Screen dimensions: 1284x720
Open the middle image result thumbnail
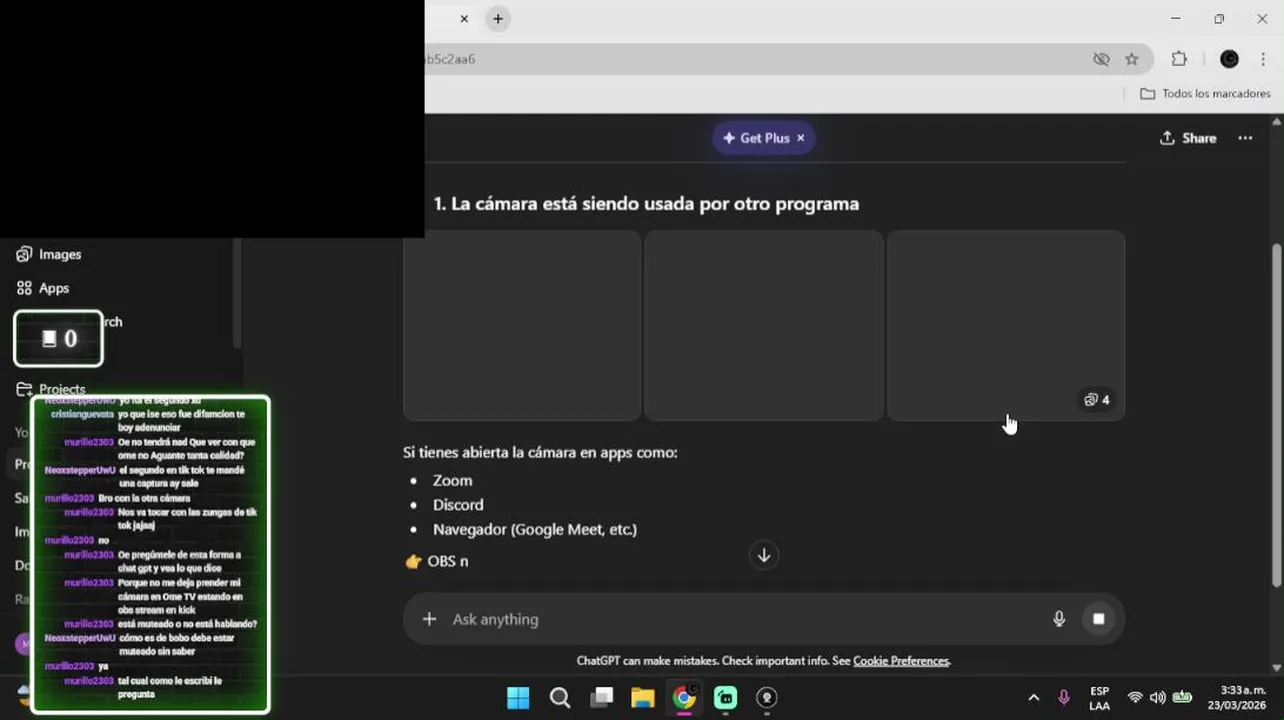(764, 325)
